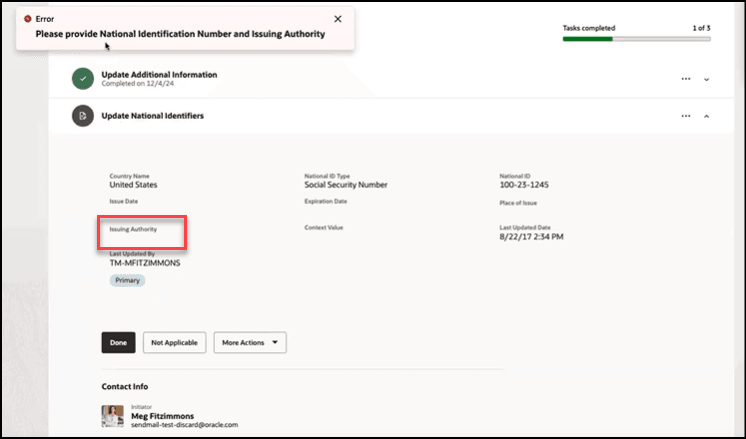Open ellipsis menu for Update Additional Information
Viewport: 746px width, 439px height.
click(x=686, y=79)
